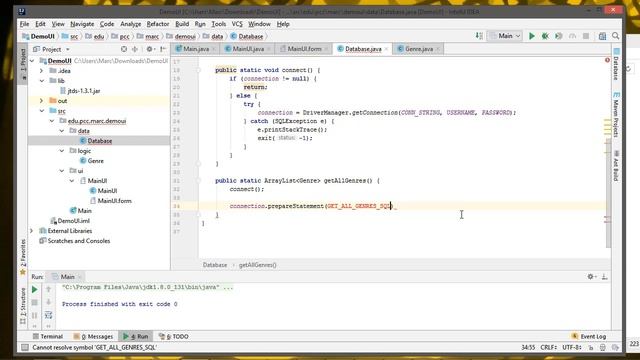Click getAllGenres() editor breadcrumb
The image size is (640, 360).
tap(258, 265)
